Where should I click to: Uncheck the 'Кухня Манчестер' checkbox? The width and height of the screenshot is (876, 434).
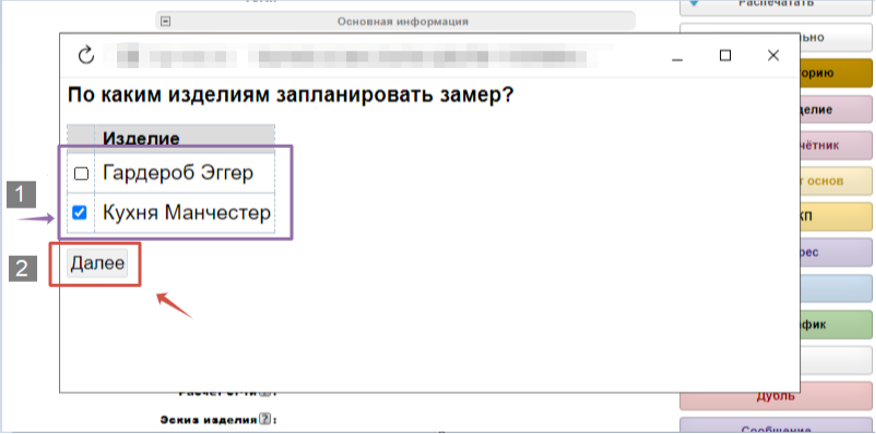coord(81,212)
